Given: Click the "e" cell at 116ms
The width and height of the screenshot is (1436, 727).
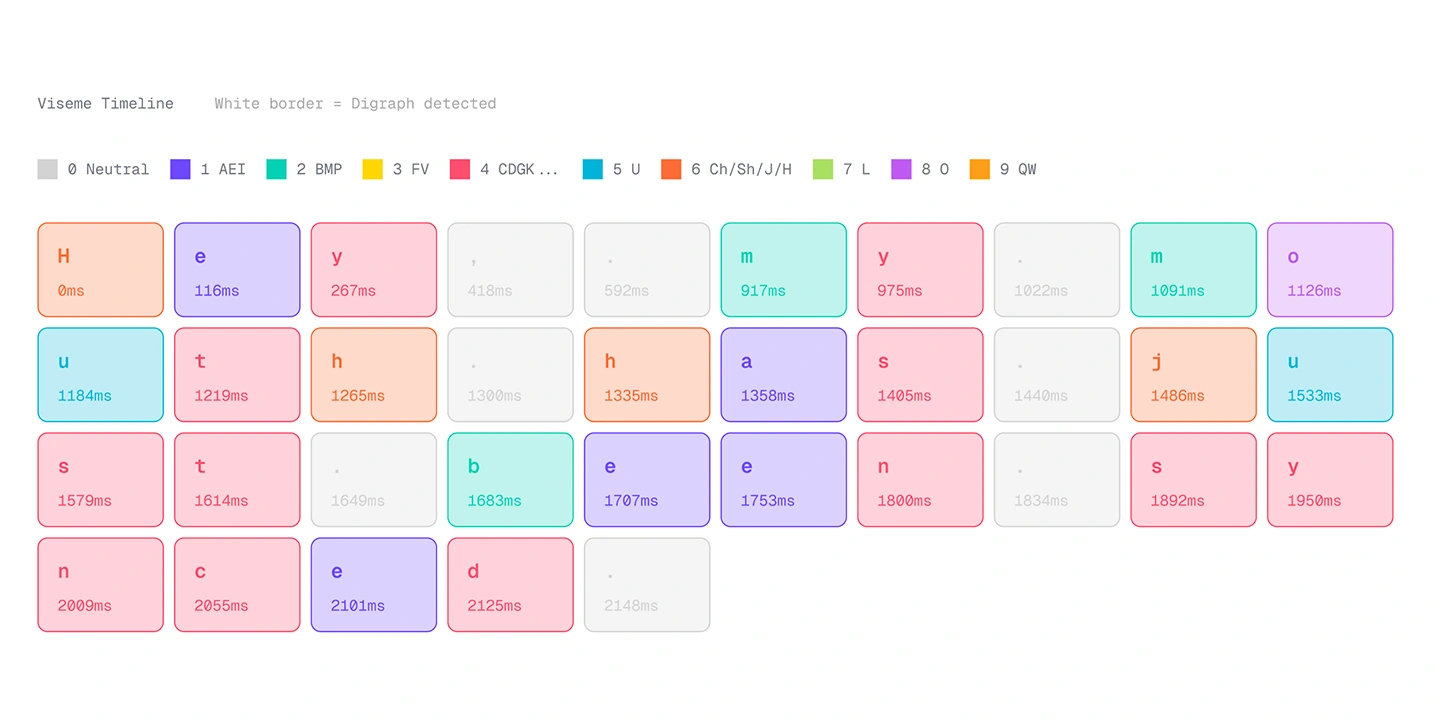Looking at the screenshot, I should pos(237,270).
